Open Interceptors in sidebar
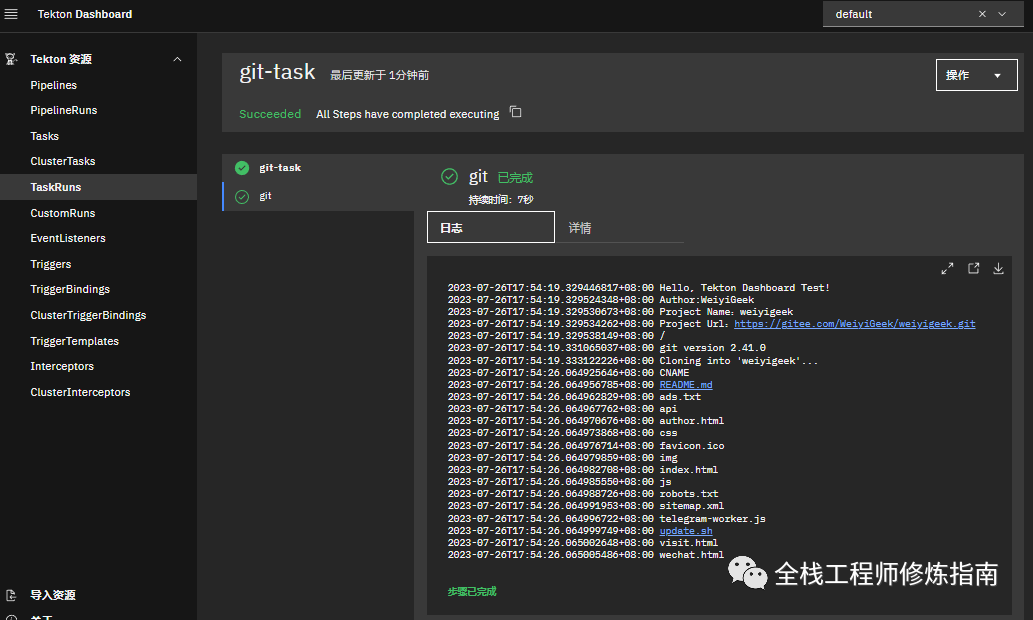The width and height of the screenshot is (1033, 620). 62,366
